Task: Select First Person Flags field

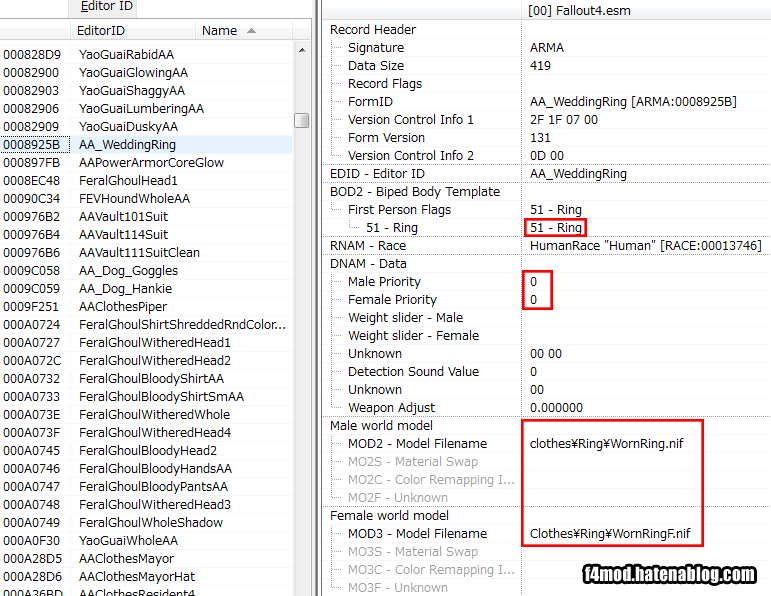Action: (x=399, y=210)
